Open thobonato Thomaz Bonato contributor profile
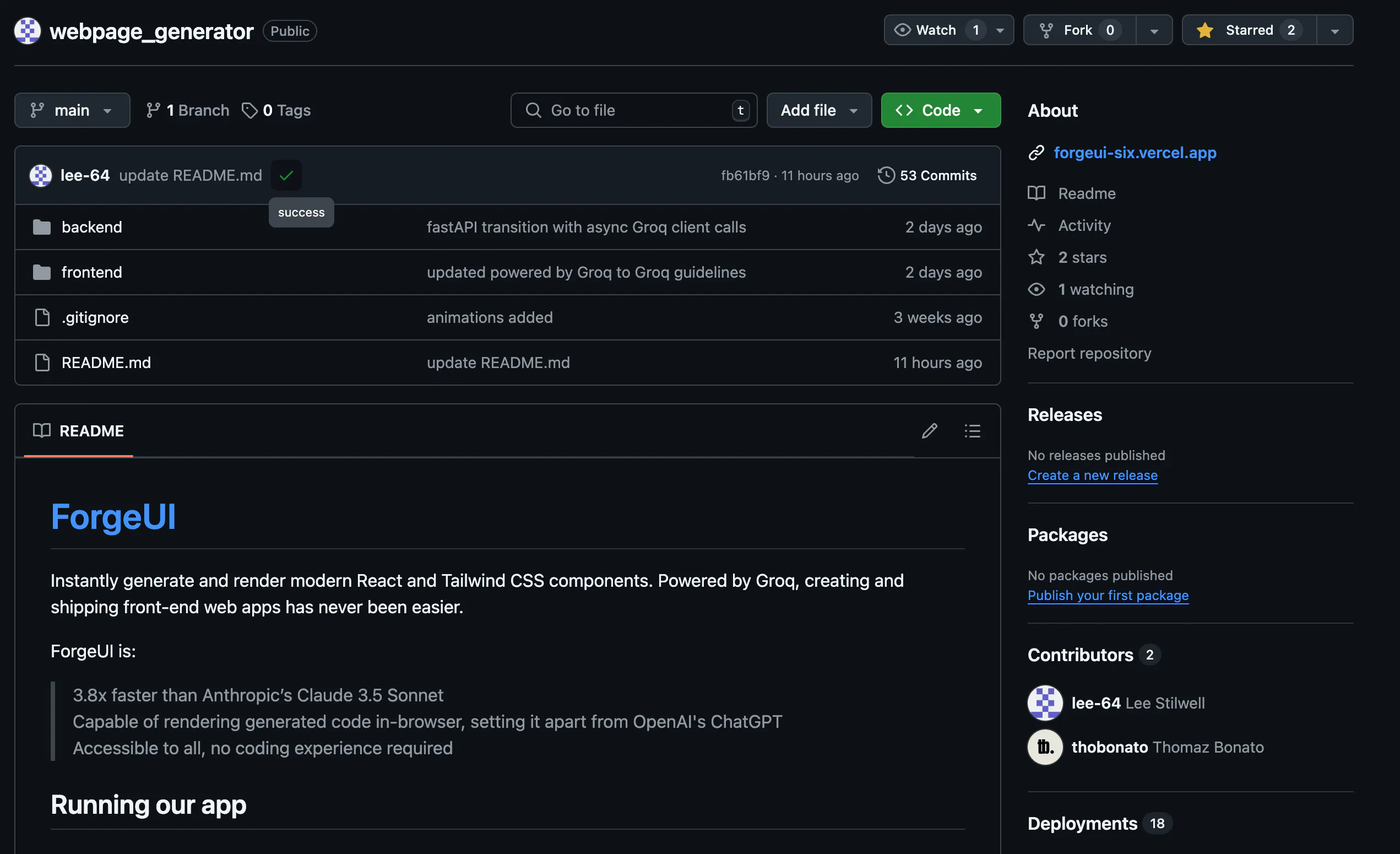The image size is (1400, 854). click(1168, 747)
